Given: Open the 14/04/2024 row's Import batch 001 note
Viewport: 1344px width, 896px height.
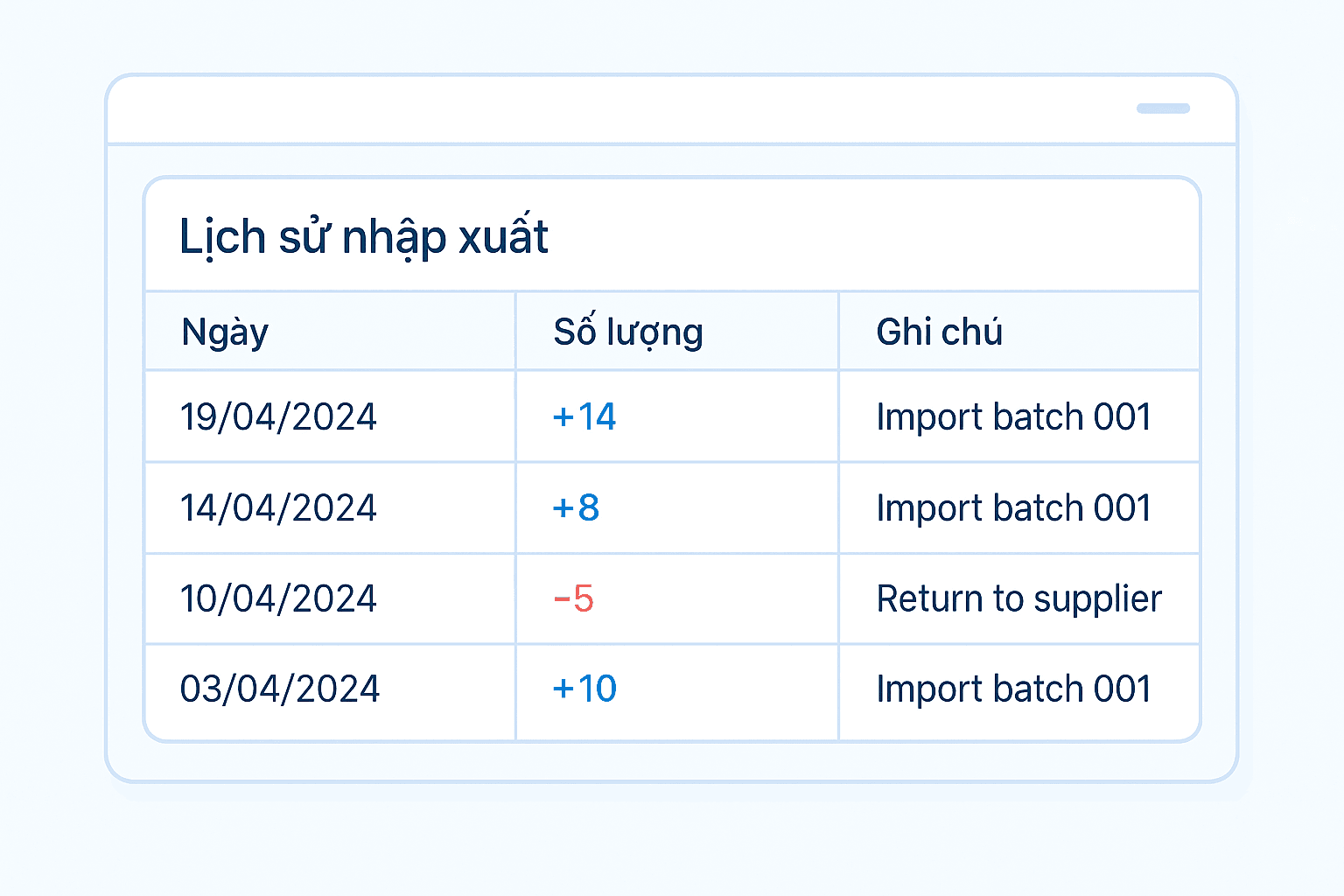Looking at the screenshot, I should pyautogui.click(x=1013, y=508).
